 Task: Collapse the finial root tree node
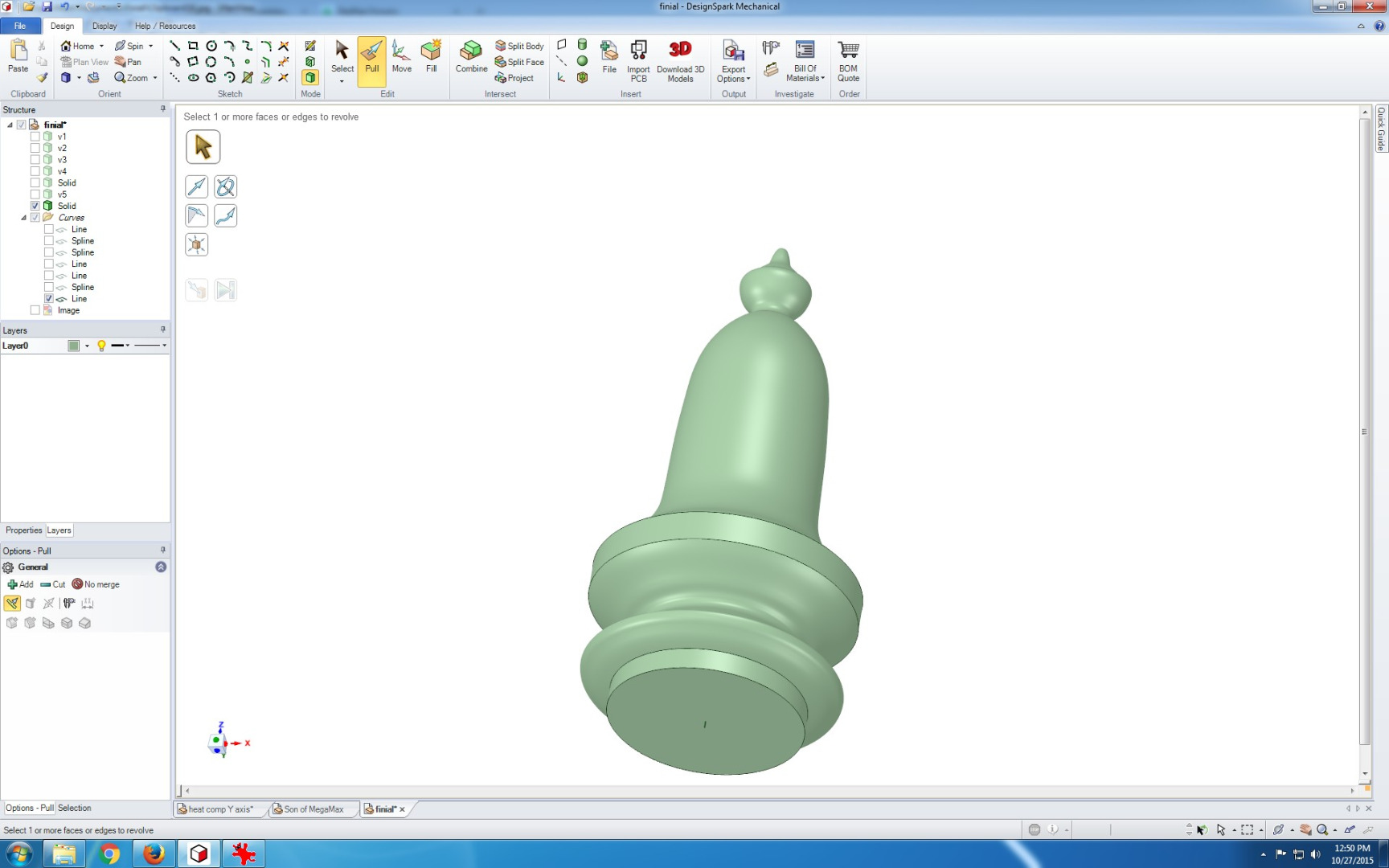tap(10, 125)
